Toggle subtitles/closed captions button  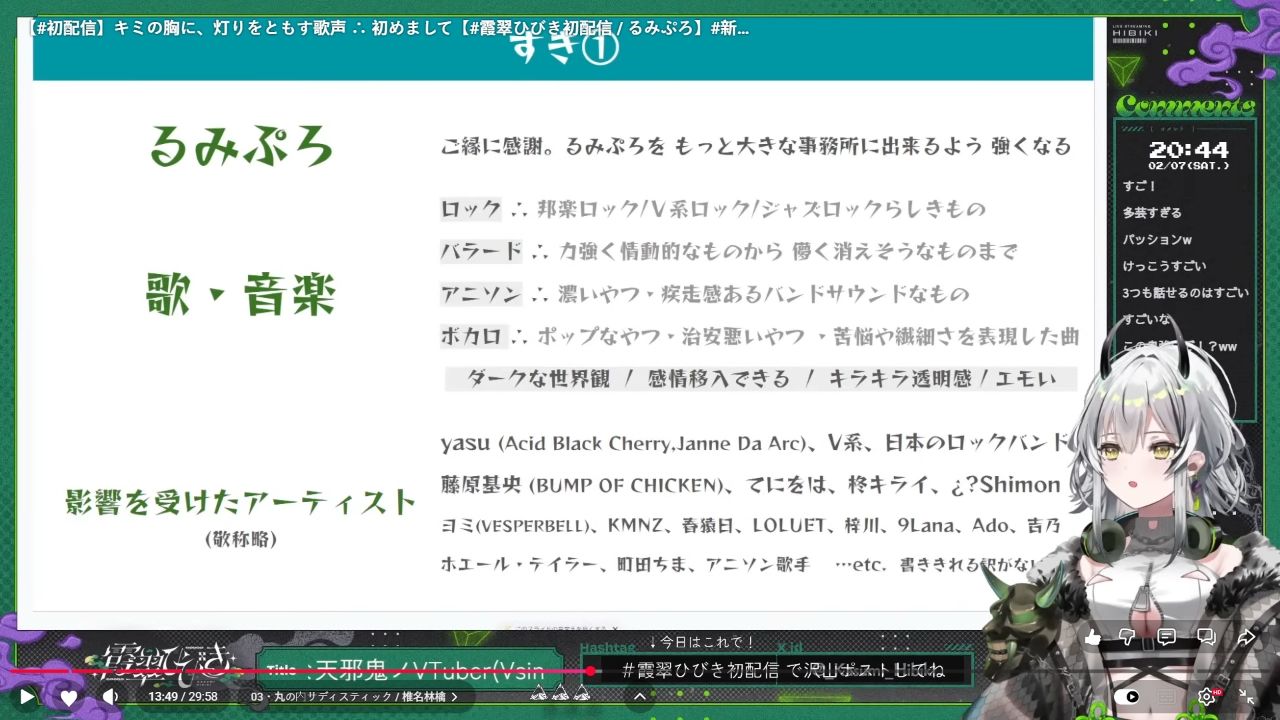1168,697
